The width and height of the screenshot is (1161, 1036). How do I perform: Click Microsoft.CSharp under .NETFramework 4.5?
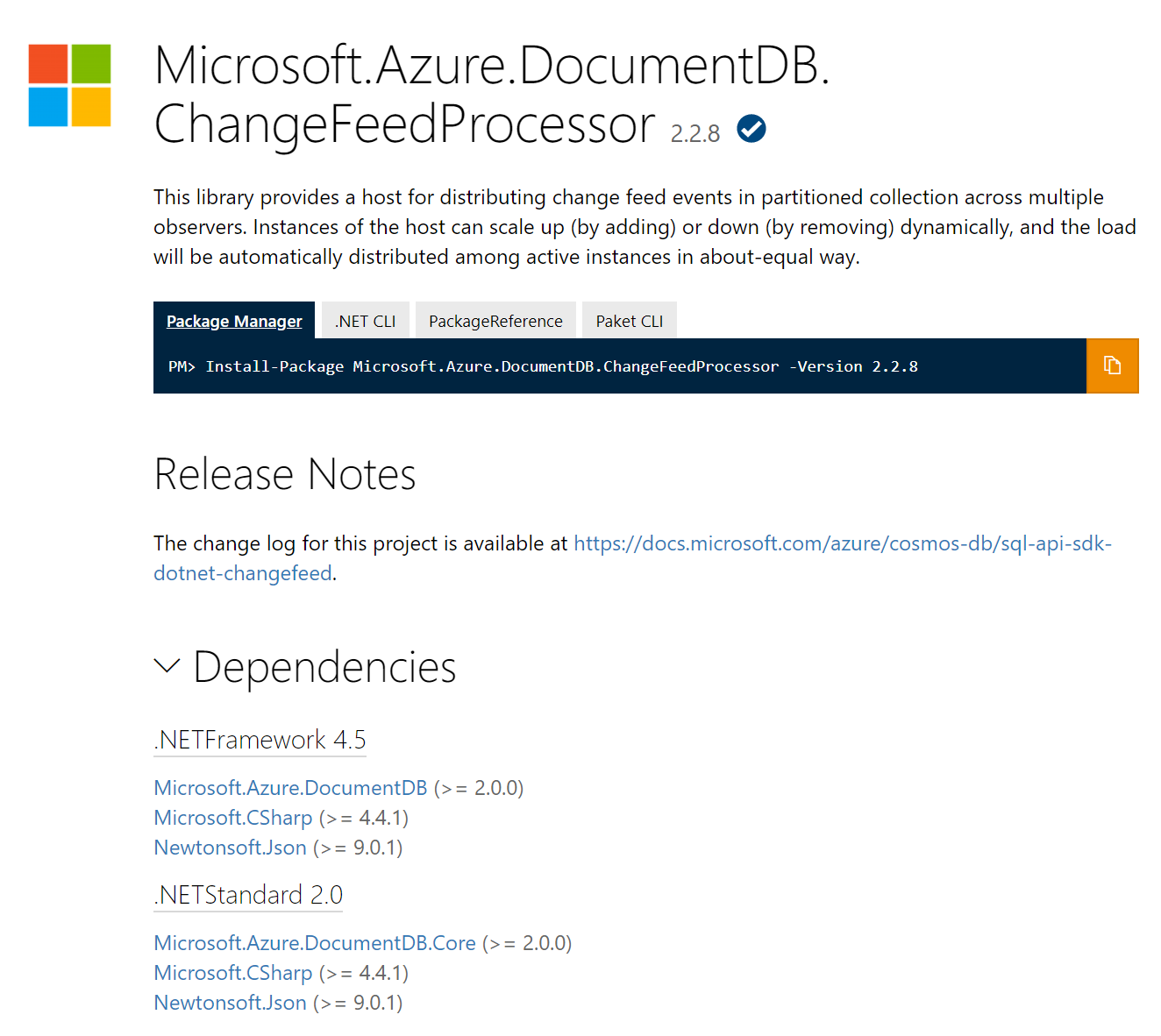(233, 817)
